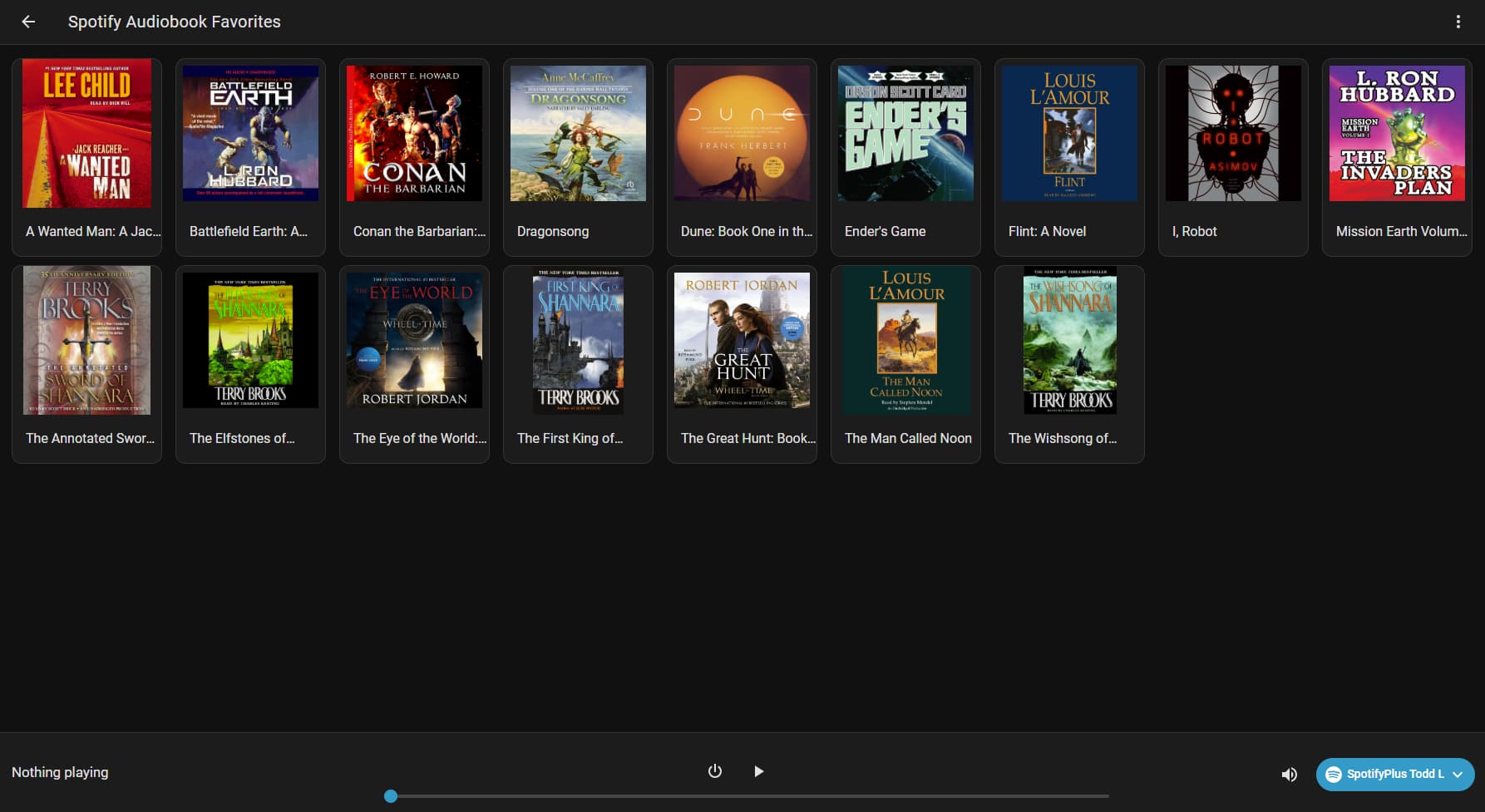Open the Dune audiobook cover
Screen dimensions: 1485x812
pos(742,133)
